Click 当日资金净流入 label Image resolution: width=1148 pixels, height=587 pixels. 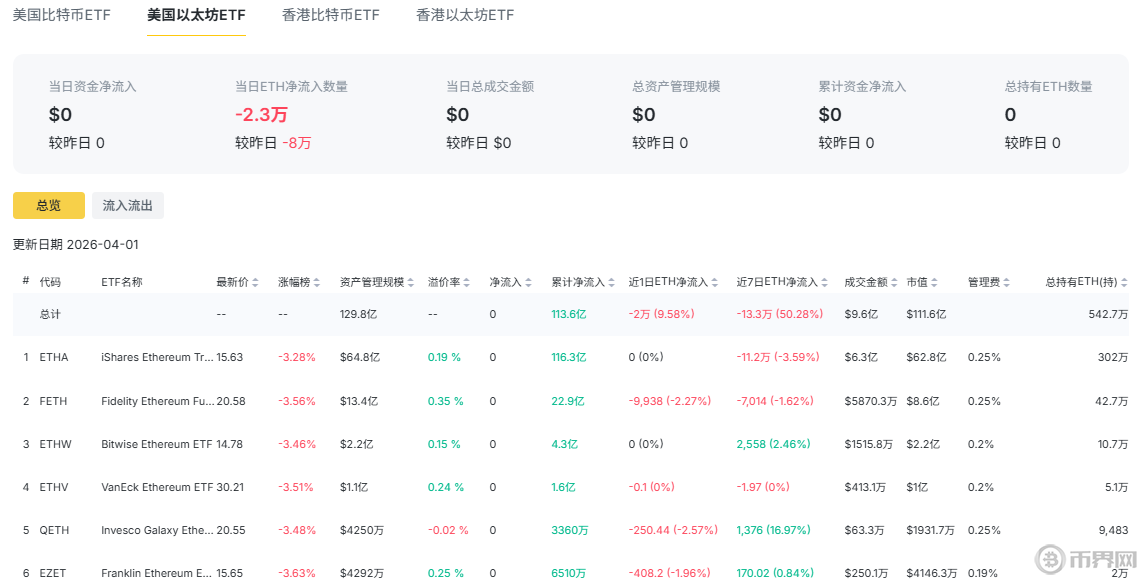pos(92,86)
